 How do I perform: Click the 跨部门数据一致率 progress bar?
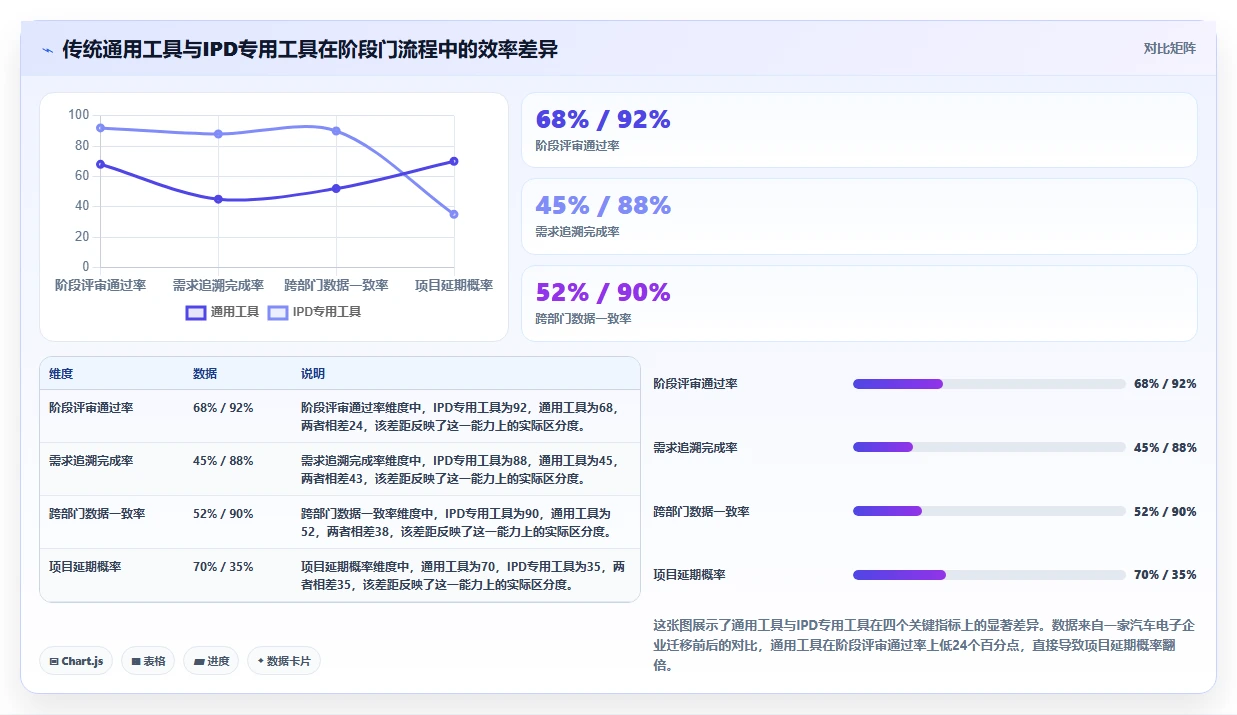(989, 511)
